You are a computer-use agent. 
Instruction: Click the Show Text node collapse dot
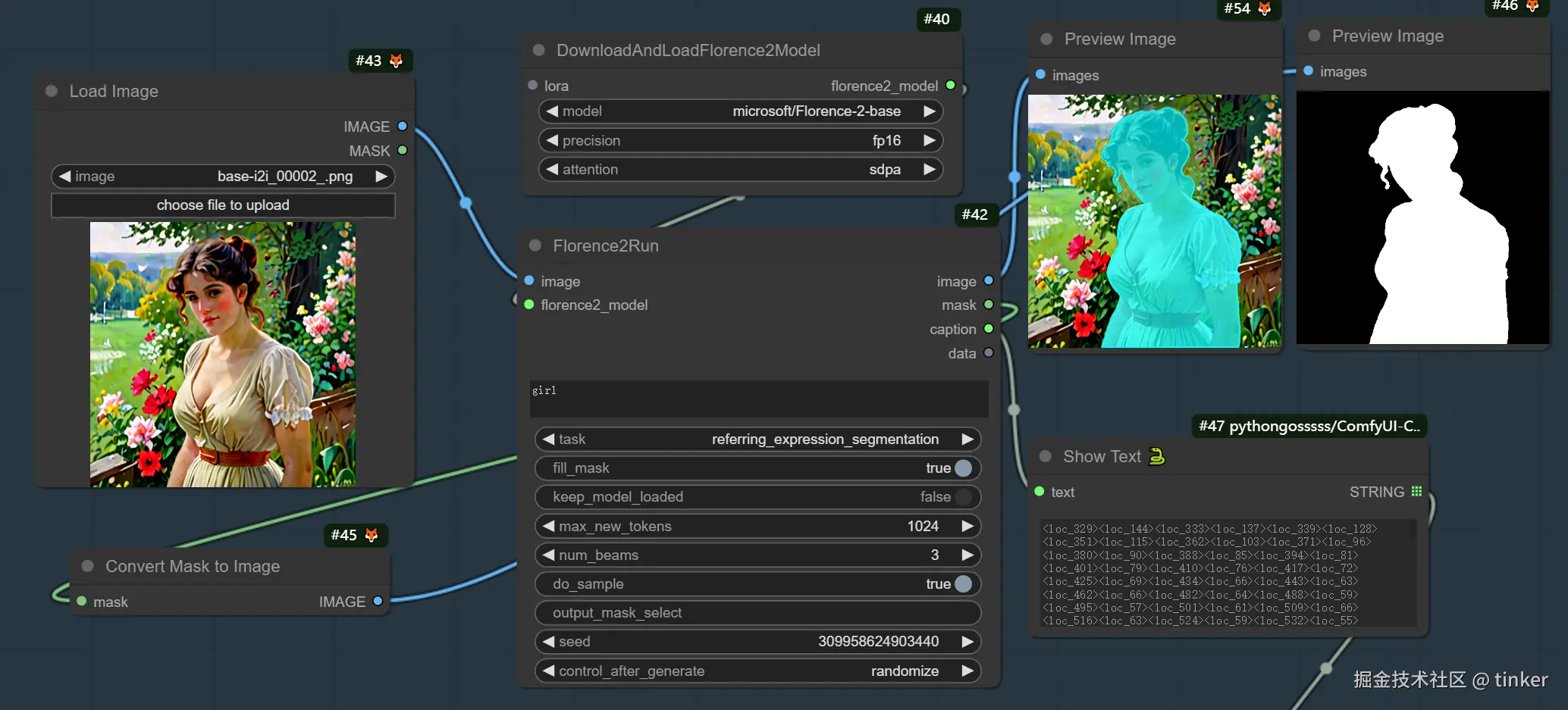1046,456
